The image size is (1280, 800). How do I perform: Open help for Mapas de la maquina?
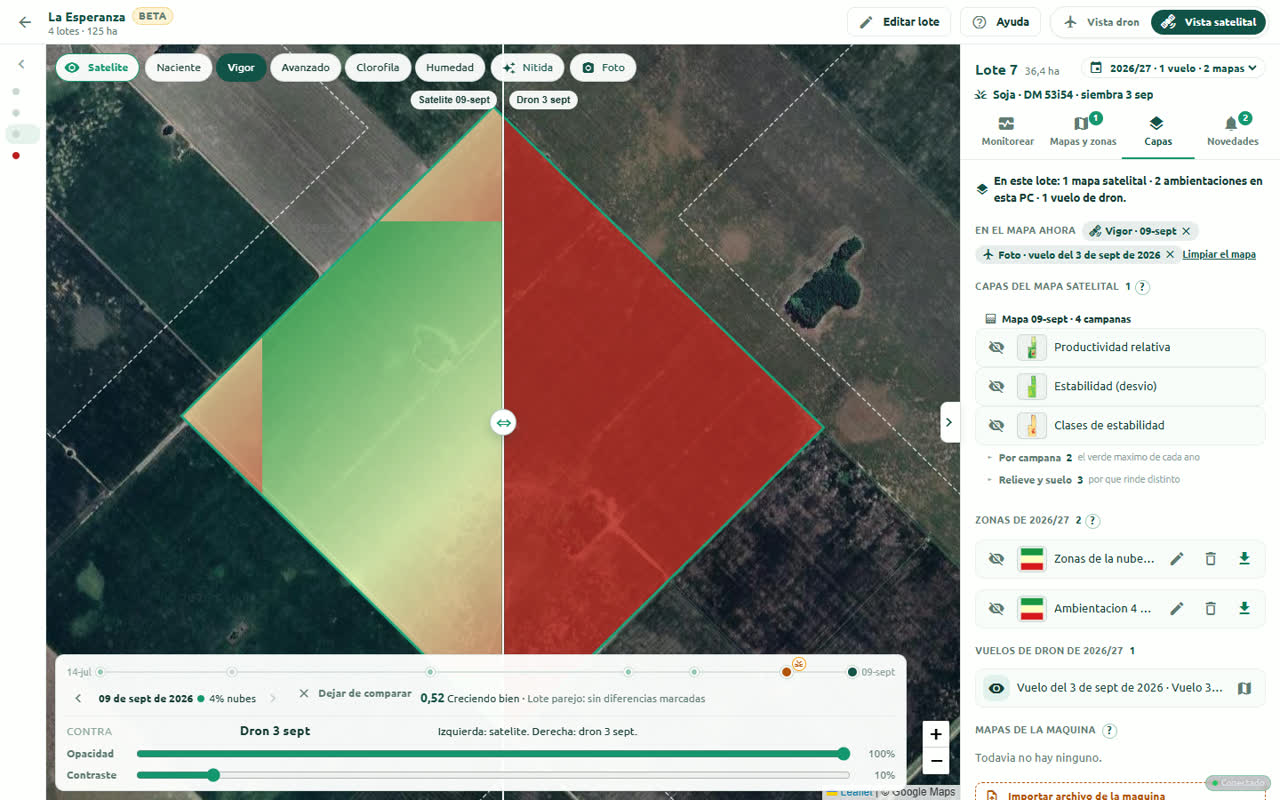click(1109, 731)
